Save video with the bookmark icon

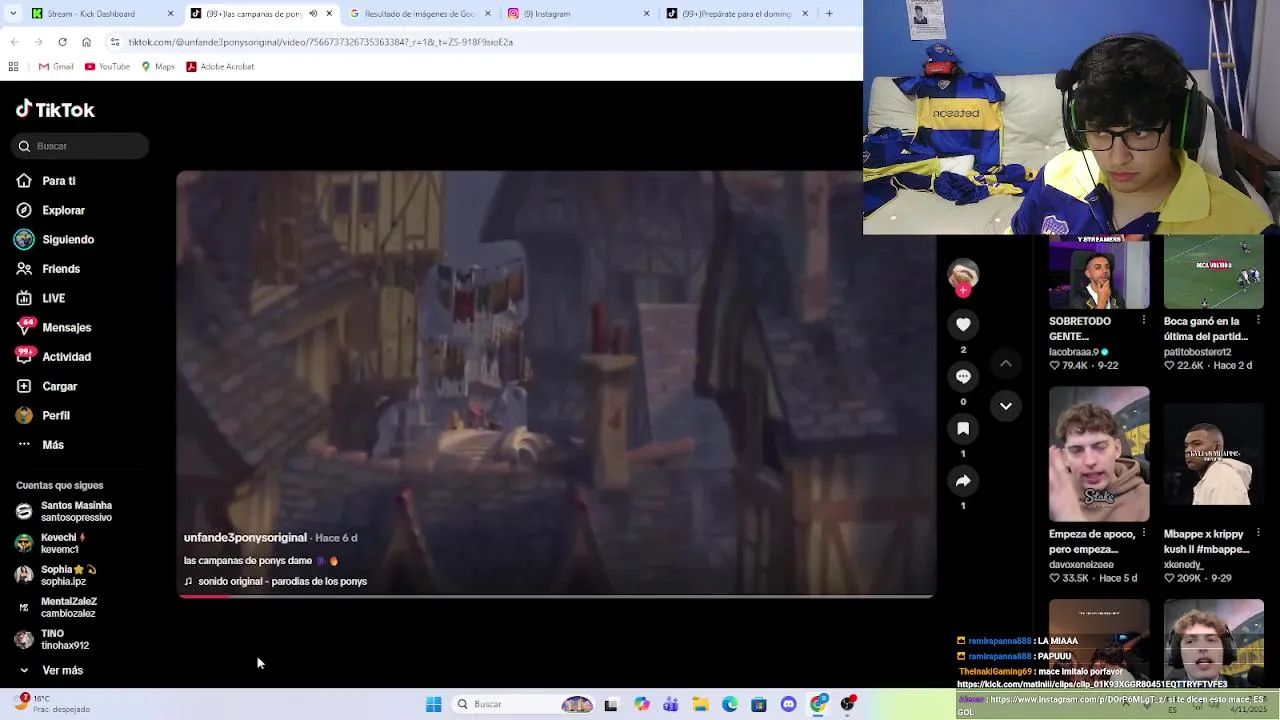pos(963,429)
